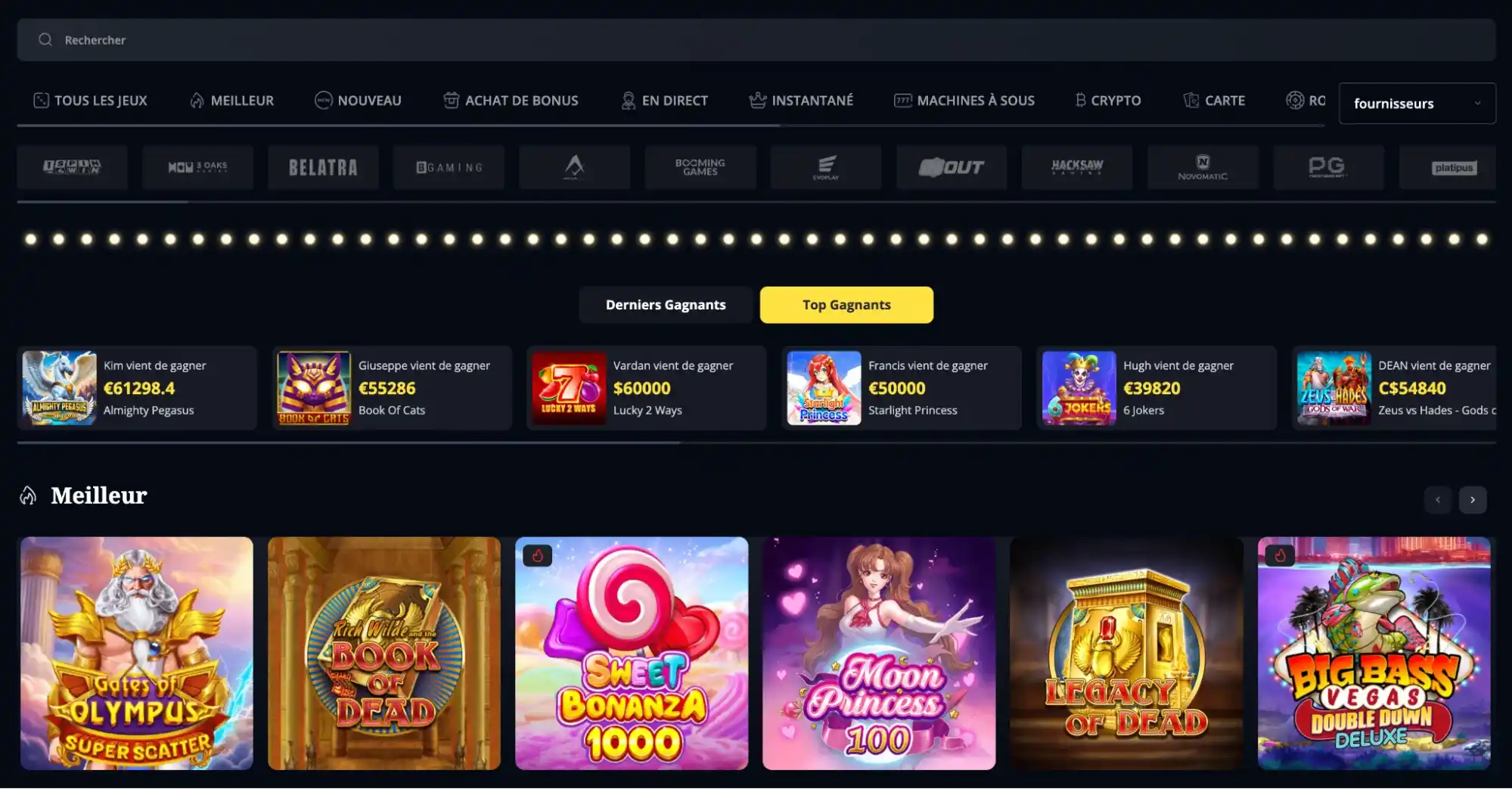Open the Achat de Bonus tab

pos(511,101)
